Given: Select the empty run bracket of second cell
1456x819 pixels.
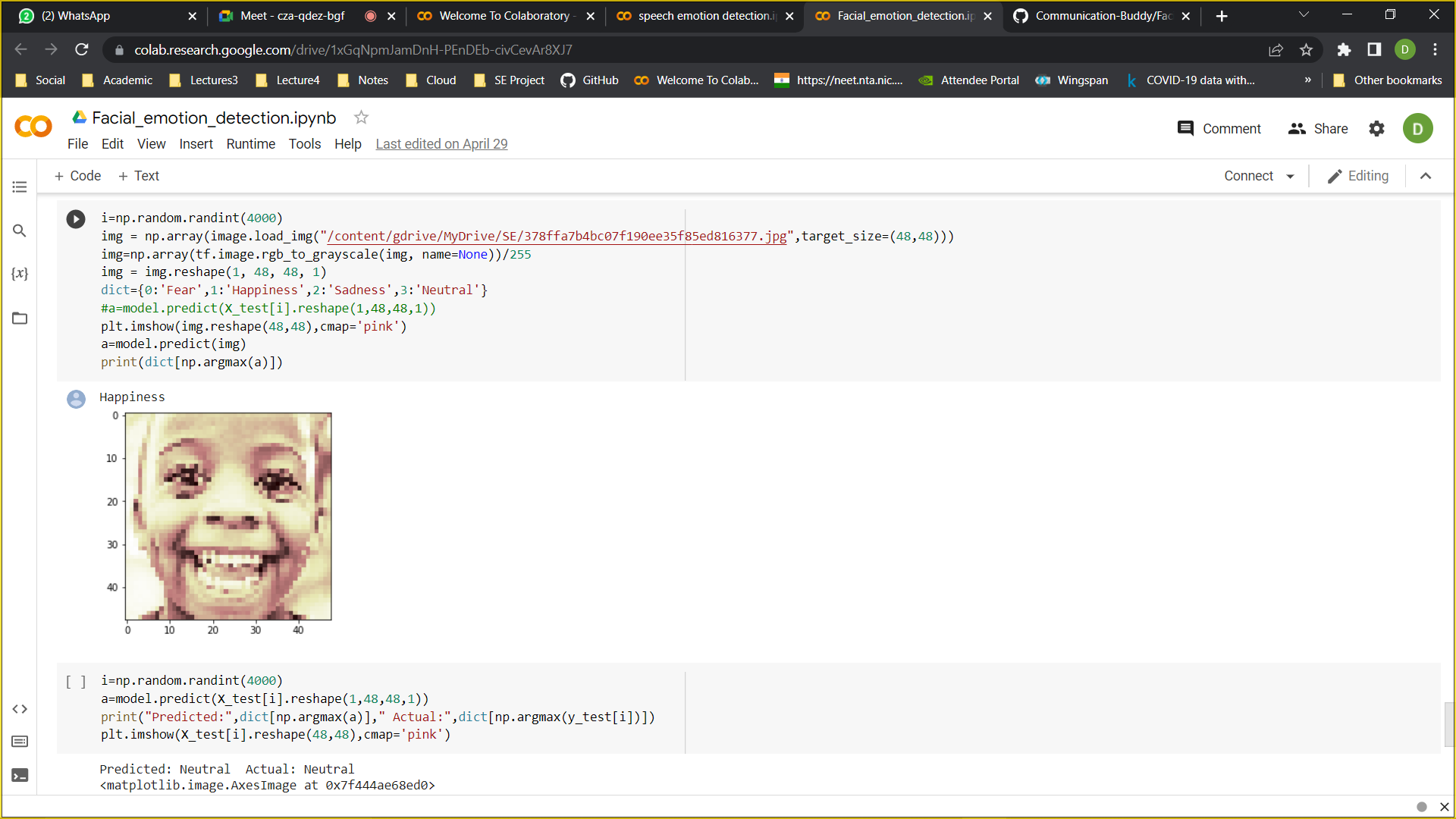Looking at the screenshot, I should [x=76, y=682].
